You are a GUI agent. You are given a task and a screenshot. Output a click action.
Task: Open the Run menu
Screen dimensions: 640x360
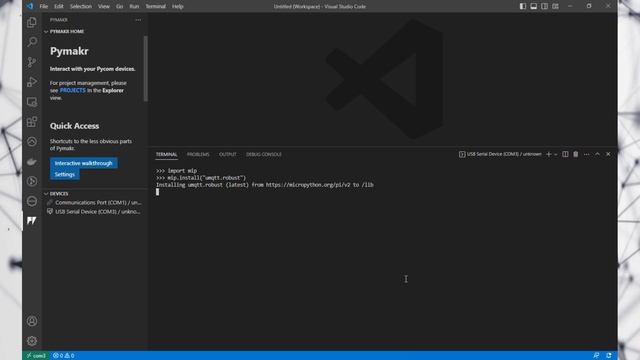coord(134,6)
